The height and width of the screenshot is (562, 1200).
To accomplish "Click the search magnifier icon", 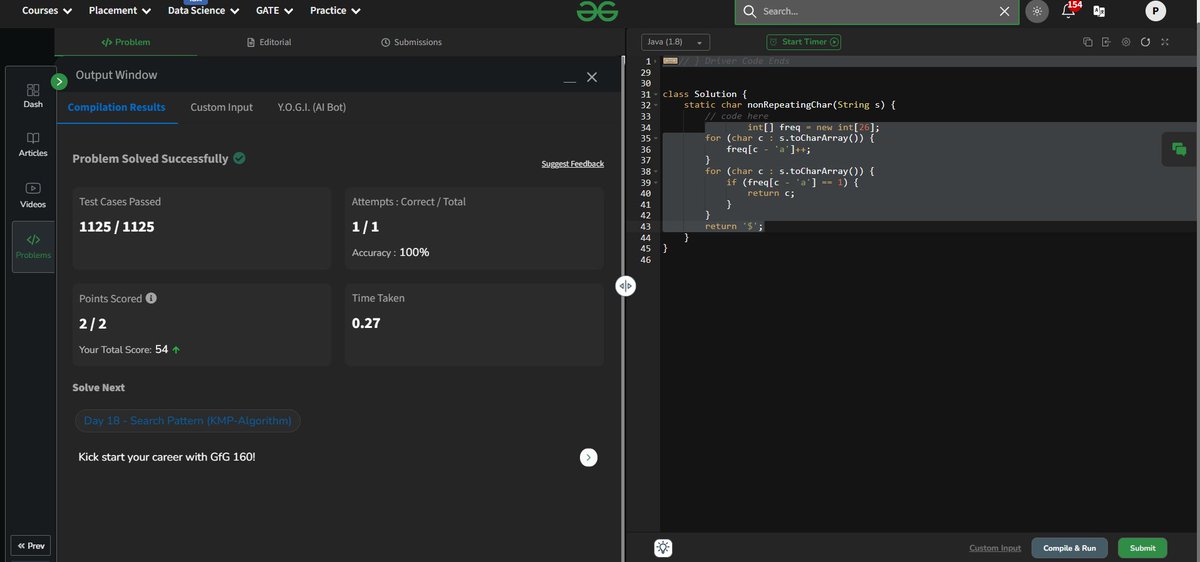I will point(750,11).
